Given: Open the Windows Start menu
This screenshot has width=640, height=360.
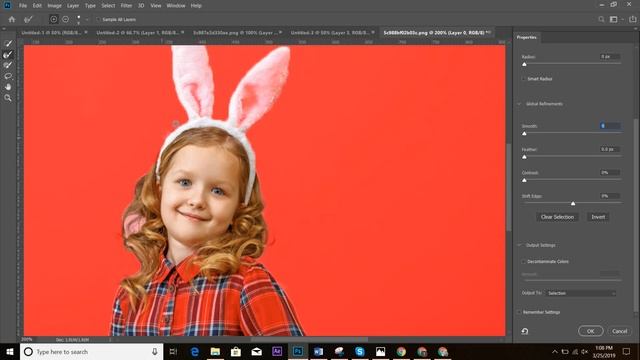Looking at the screenshot, I should pos(10,351).
